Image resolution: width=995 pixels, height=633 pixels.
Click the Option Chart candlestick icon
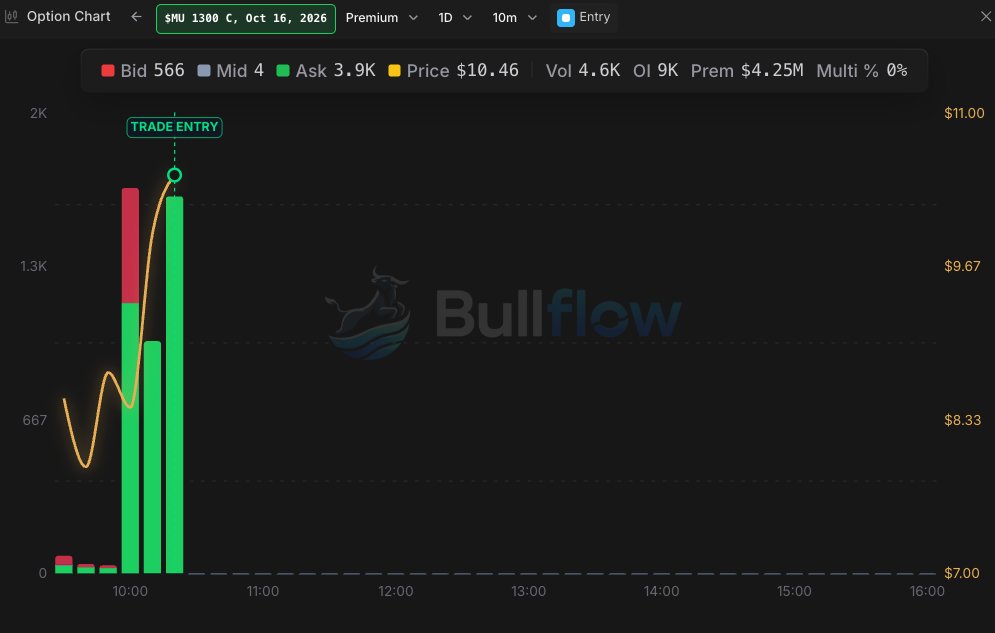point(11,16)
